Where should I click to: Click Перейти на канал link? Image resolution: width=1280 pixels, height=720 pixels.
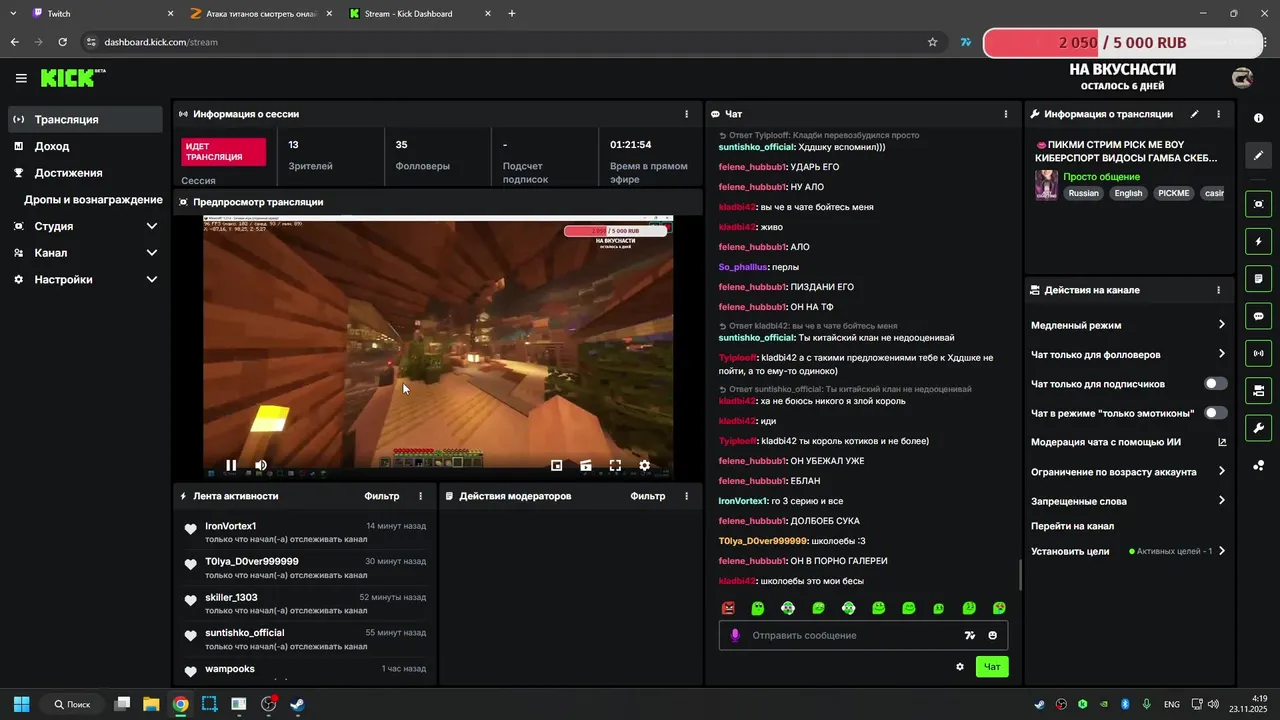1072,526
